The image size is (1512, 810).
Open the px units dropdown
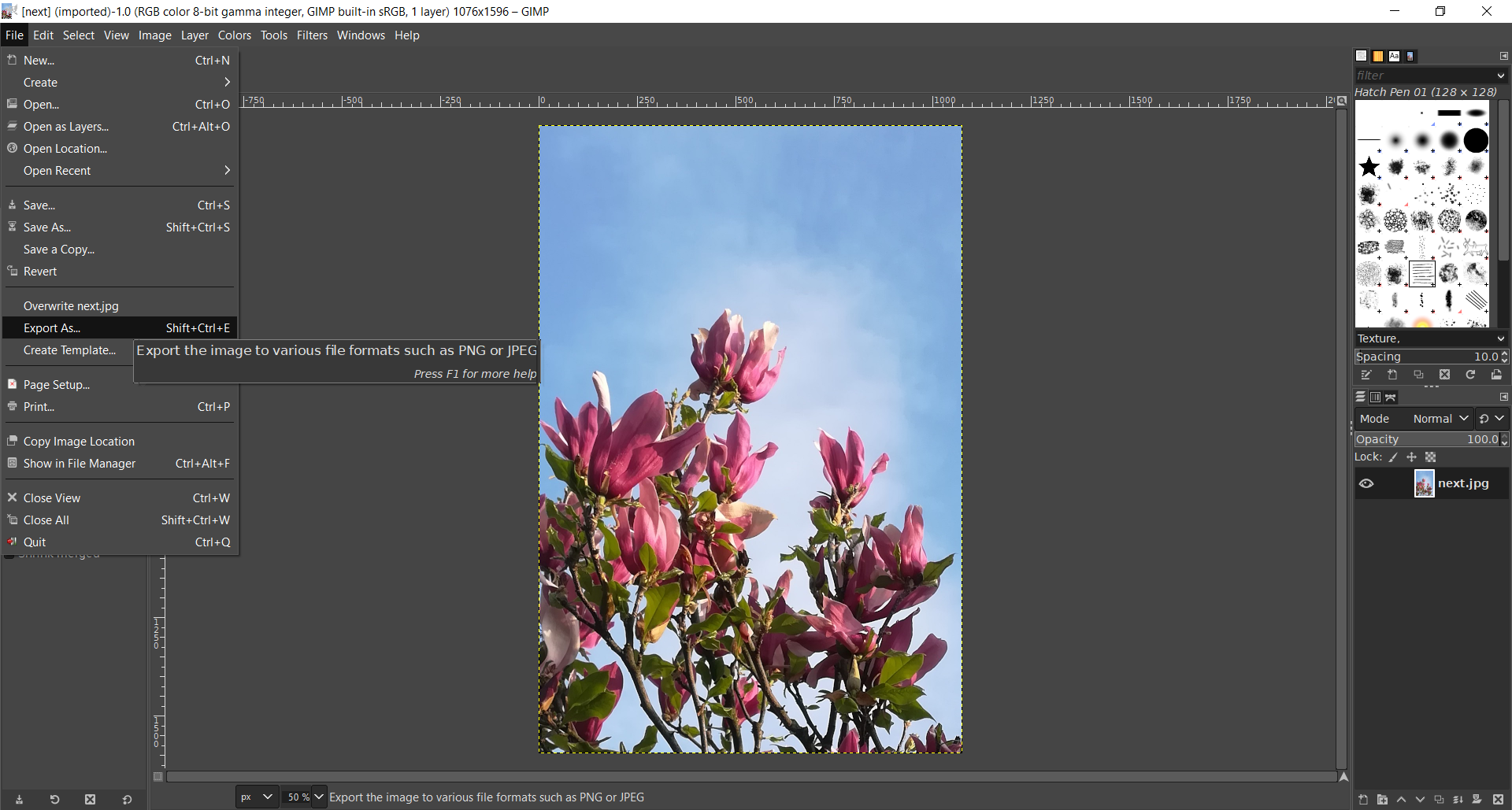coord(257,797)
